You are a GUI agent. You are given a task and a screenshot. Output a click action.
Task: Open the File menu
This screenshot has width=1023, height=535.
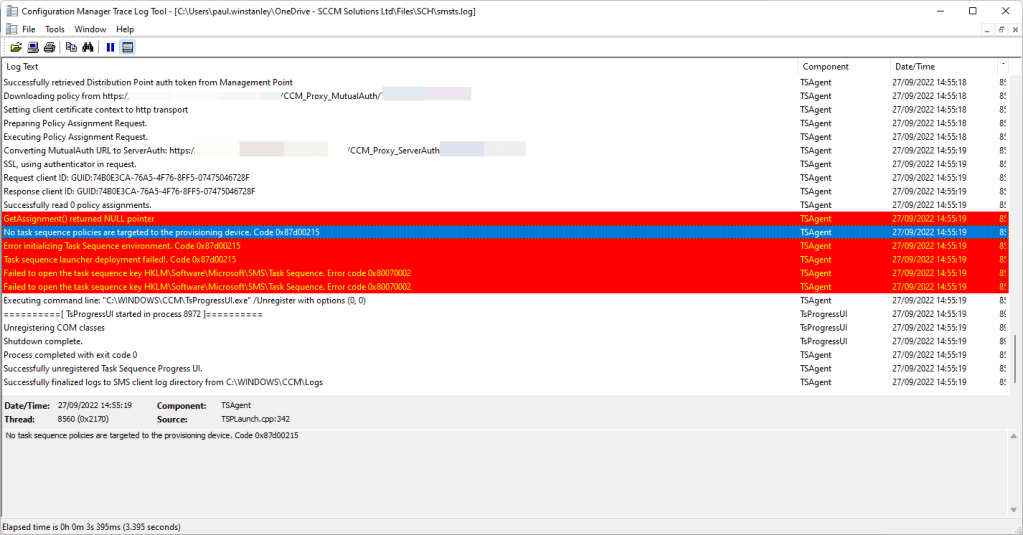(x=28, y=29)
